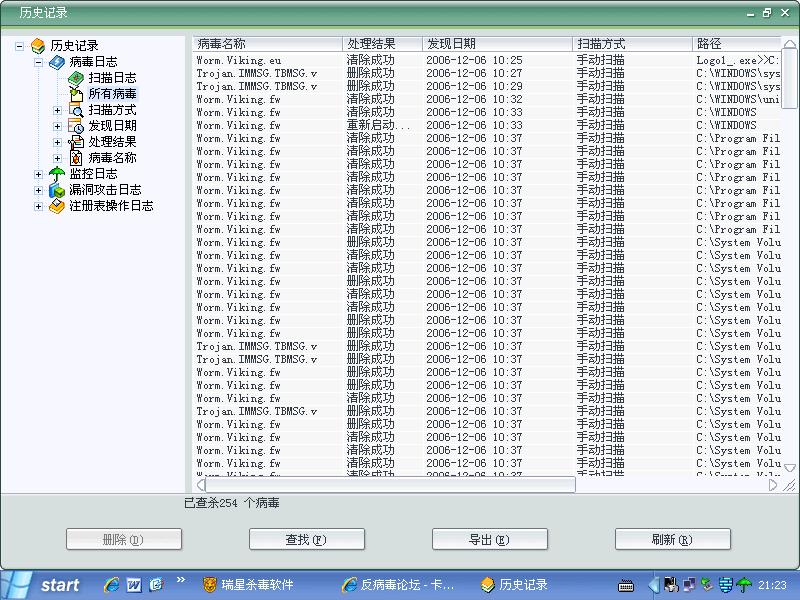Click the 删除(D) button
The height and width of the screenshot is (600, 800).
[x=123, y=539]
